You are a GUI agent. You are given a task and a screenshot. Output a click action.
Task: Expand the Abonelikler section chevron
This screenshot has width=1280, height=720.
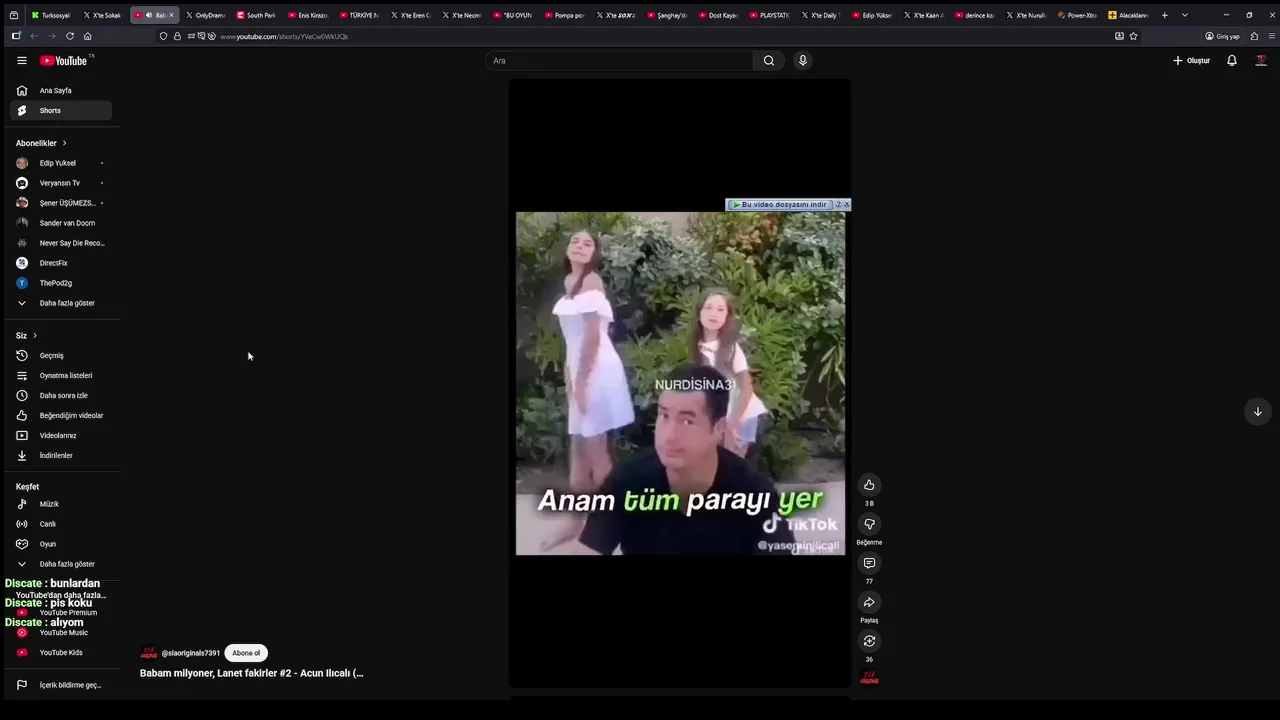click(64, 143)
